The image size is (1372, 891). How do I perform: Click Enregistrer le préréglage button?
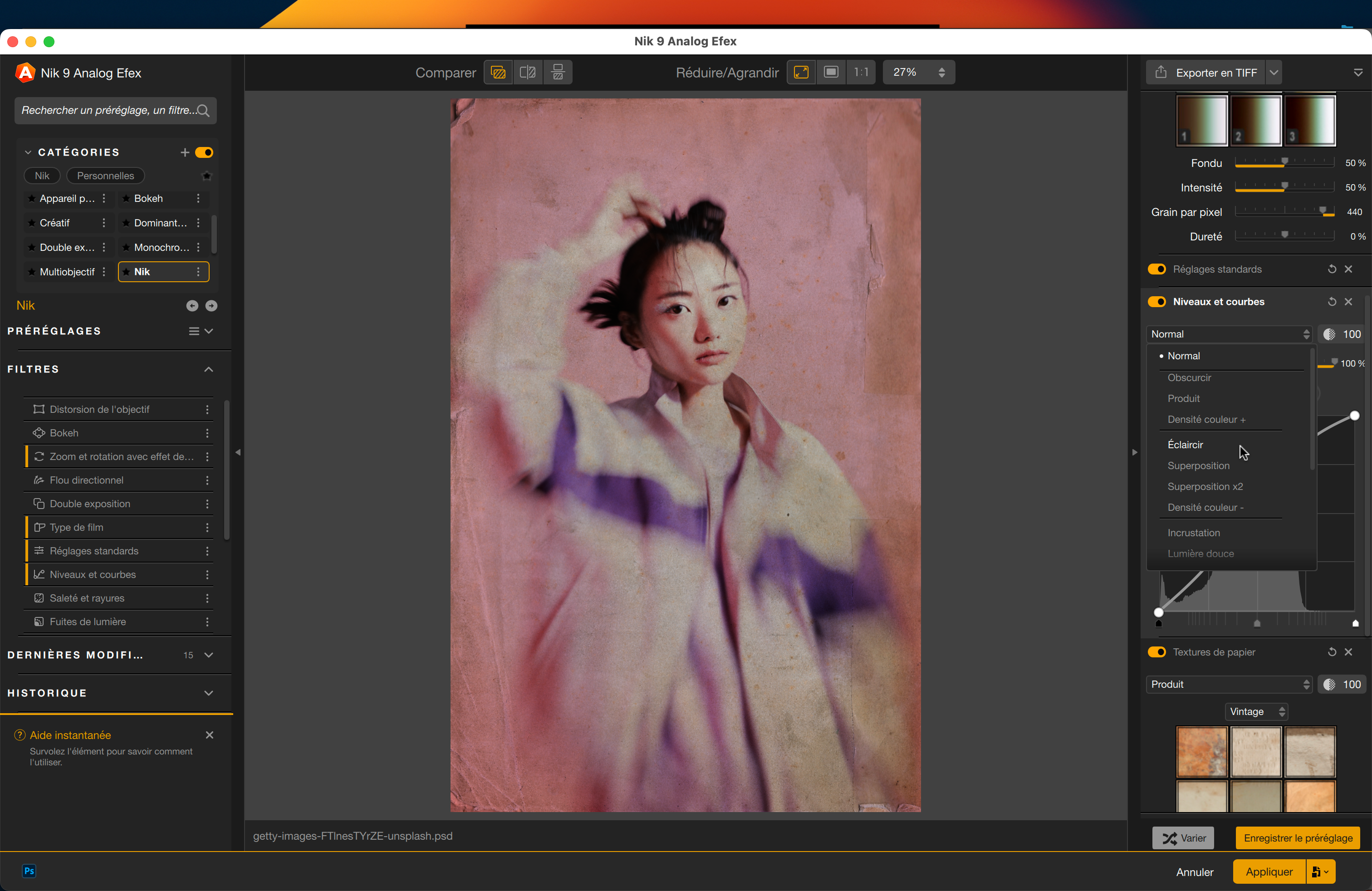click(x=1298, y=838)
